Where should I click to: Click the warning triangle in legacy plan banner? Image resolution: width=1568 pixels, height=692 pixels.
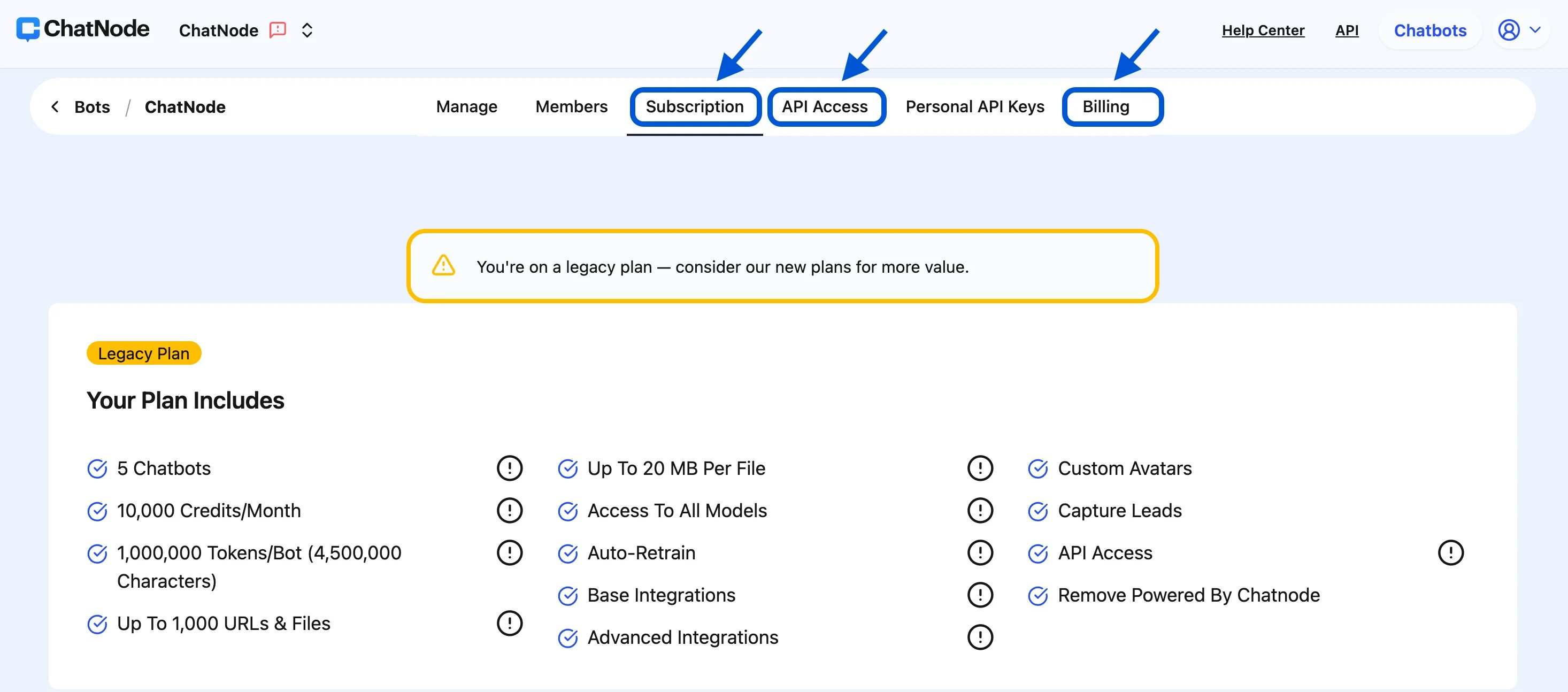click(443, 266)
